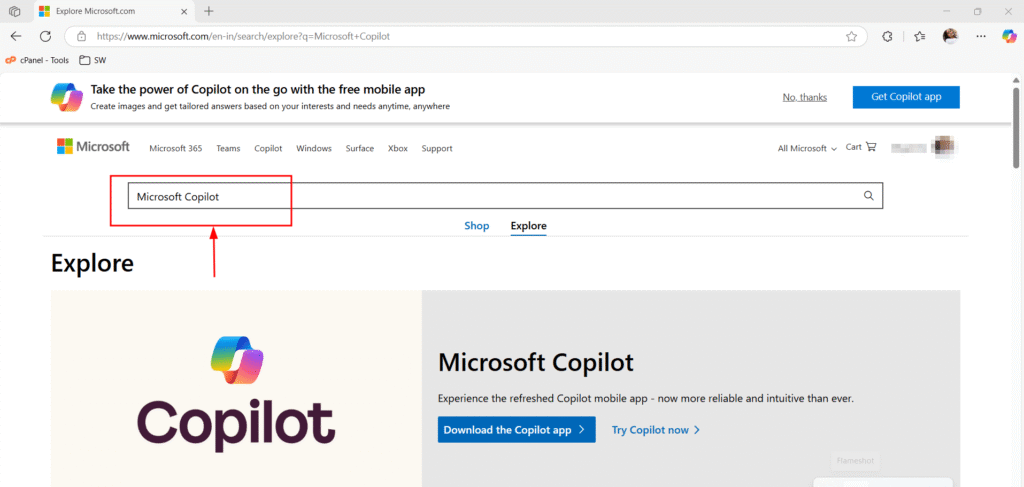1024x487 pixels.
Task: Open Microsoft 365 nav link
Action: pyautogui.click(x=176, y=148)
